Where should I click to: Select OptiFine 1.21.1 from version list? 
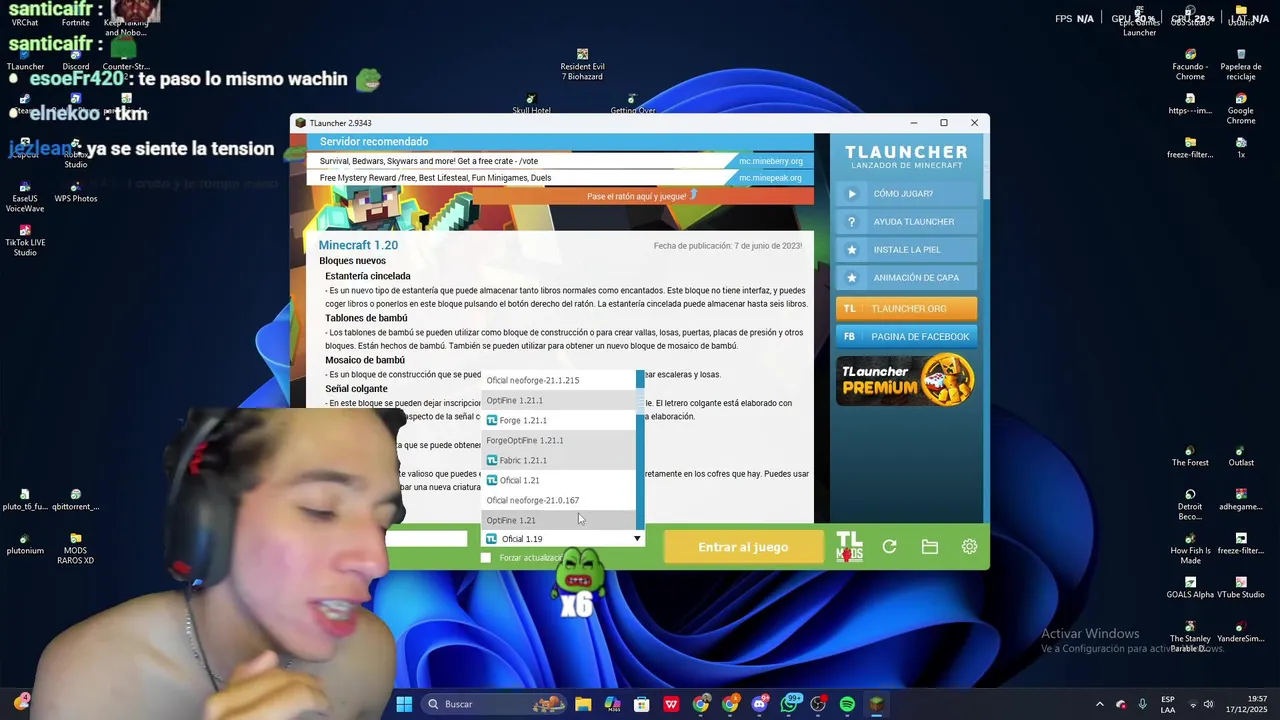click(x=559, y=400)
